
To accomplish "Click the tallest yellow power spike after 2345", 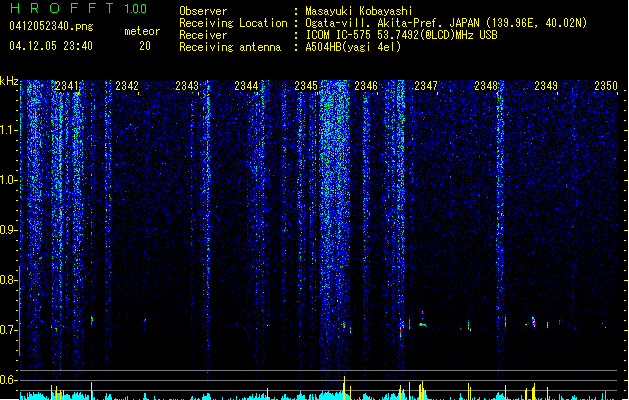I will point(344,388).
